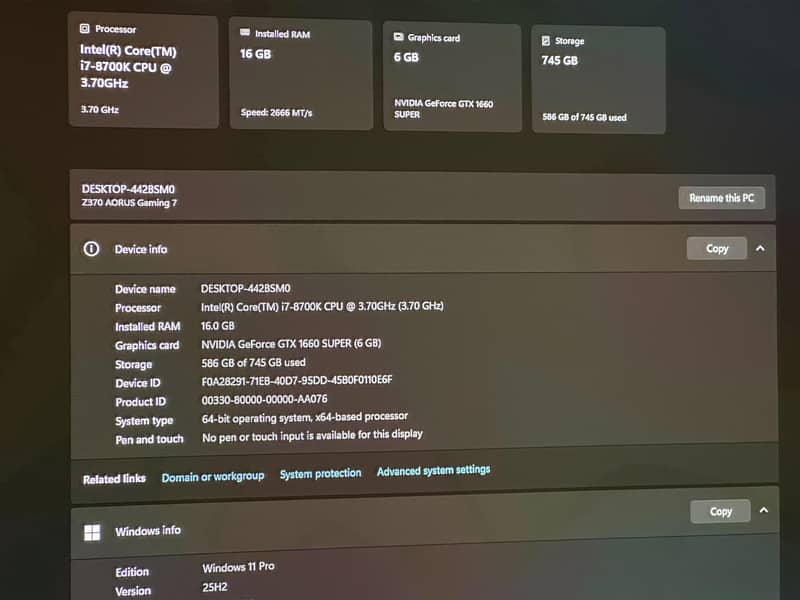Select the 16.0 GB installed RAM value
The image size is (800, 600).
218,326
